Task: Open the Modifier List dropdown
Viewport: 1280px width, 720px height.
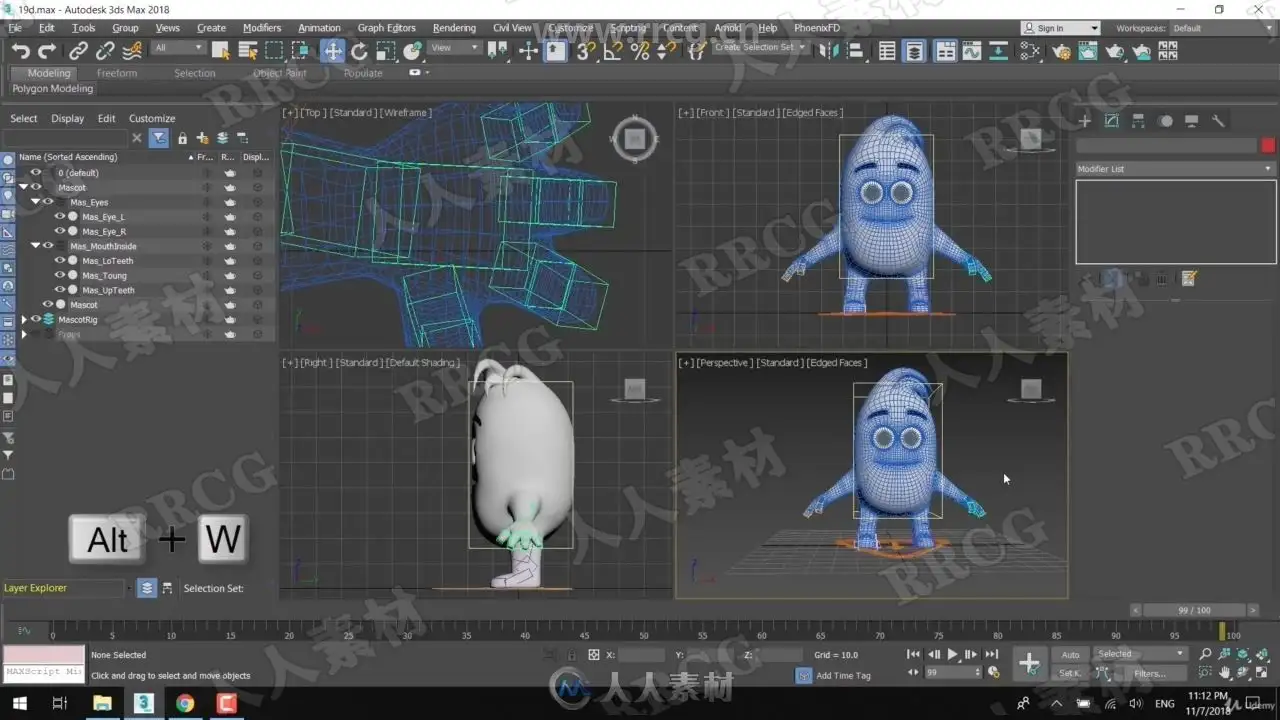Action: [x=1175, y=169]
